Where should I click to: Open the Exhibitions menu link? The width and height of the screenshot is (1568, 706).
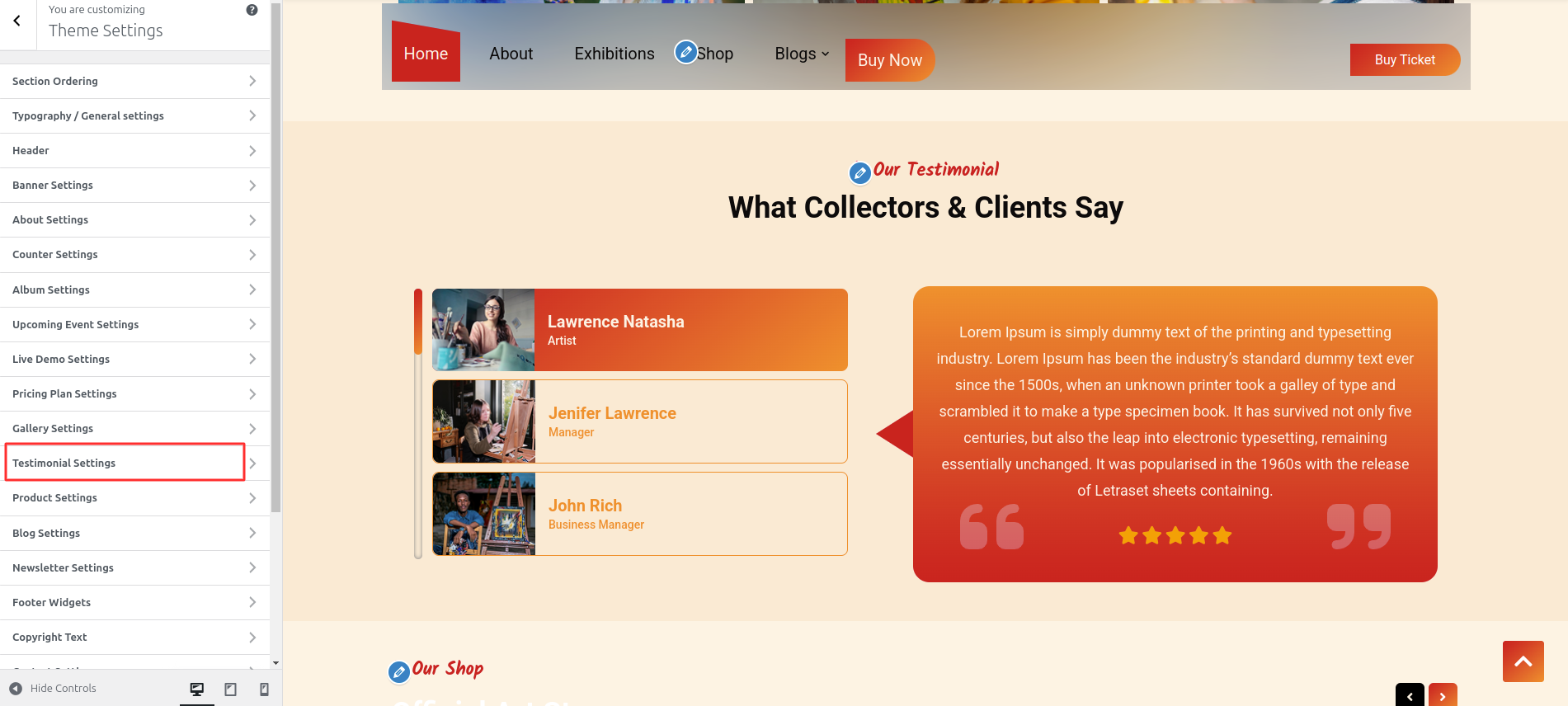[614, 54]
